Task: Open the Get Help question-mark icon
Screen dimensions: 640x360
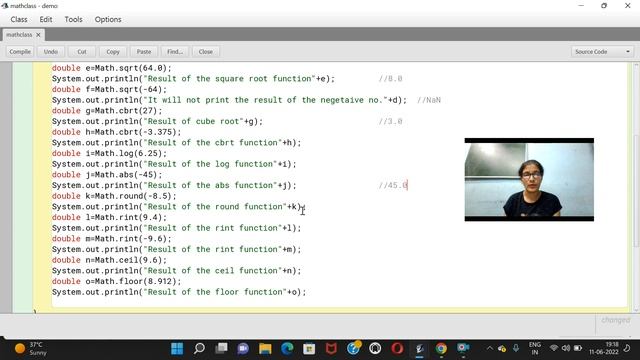Action: click(x=353, y=349)
